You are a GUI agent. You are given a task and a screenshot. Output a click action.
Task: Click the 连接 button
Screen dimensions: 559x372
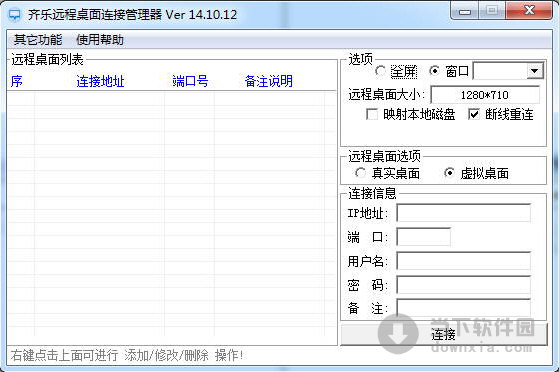click(444, 335)
